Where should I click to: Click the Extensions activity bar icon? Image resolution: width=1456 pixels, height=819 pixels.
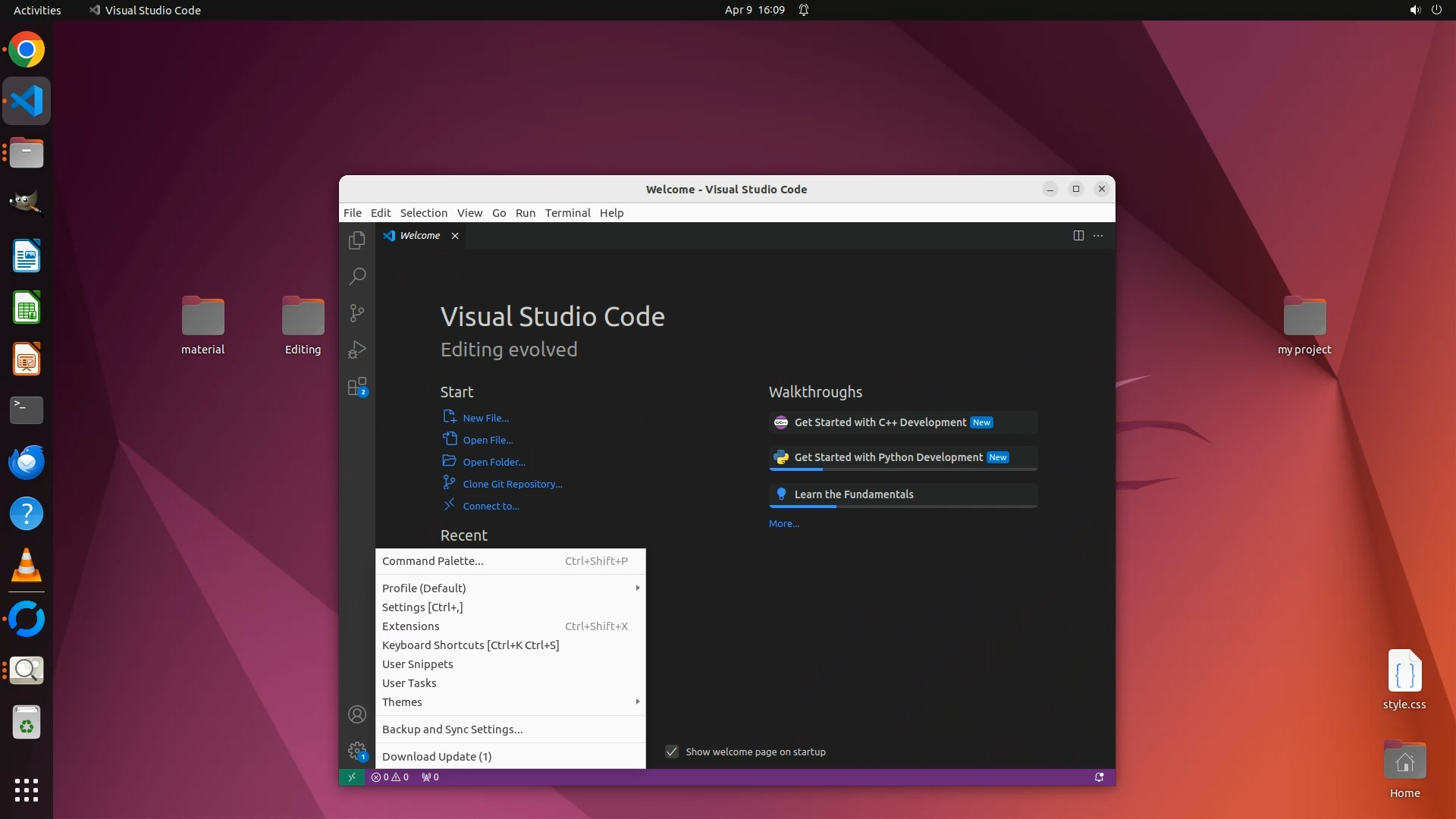(x=356, y=387)
